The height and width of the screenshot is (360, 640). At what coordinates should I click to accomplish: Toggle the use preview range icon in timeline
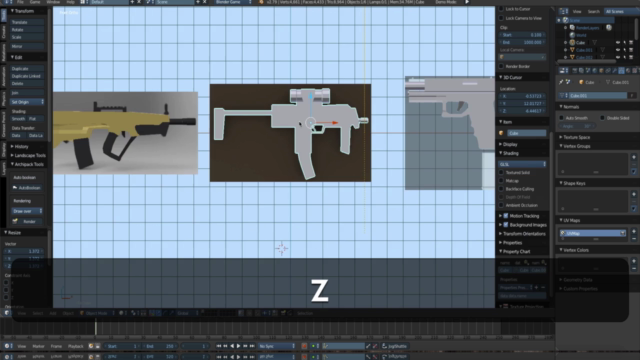coord(91,346)
